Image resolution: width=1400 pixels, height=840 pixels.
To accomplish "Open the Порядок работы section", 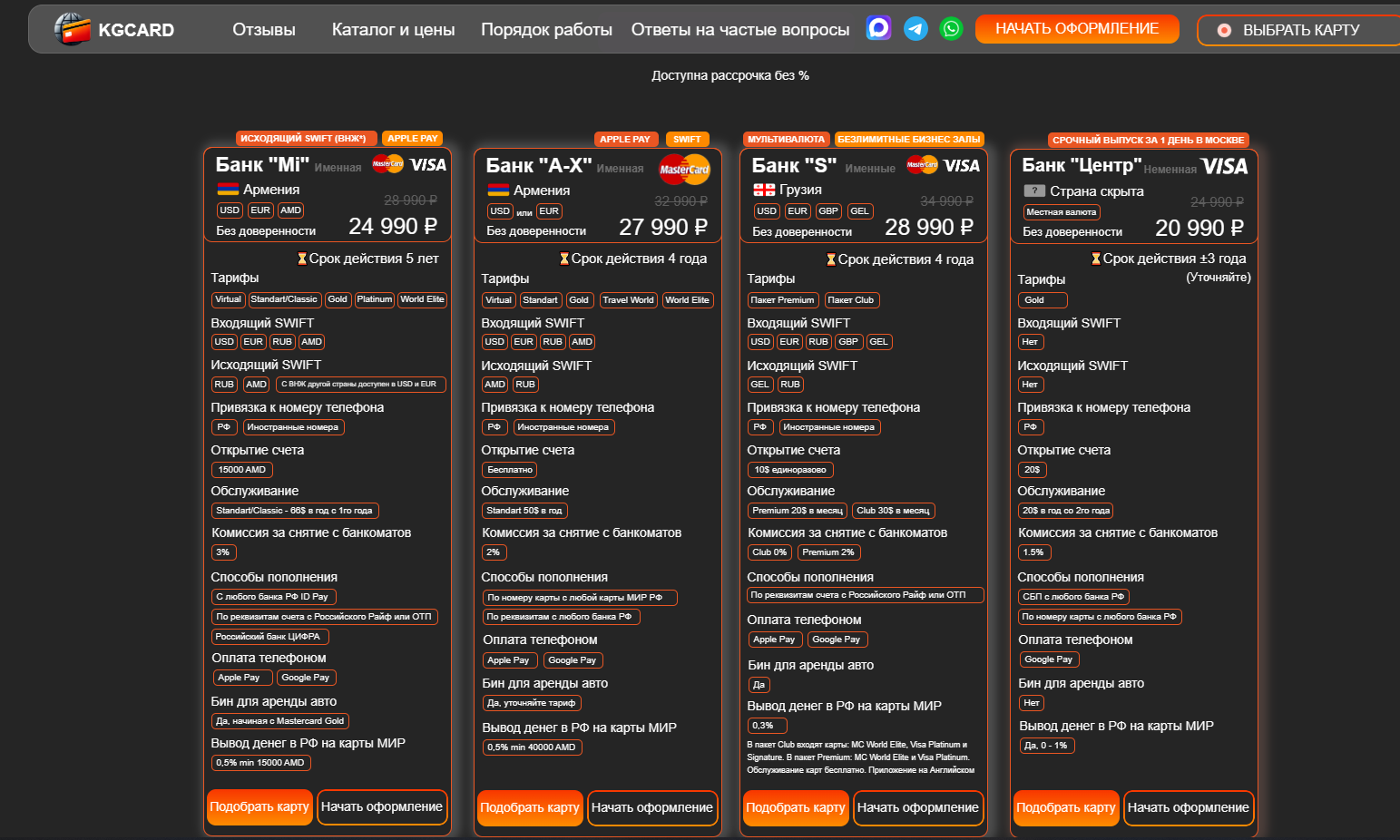I will (547, 30).
